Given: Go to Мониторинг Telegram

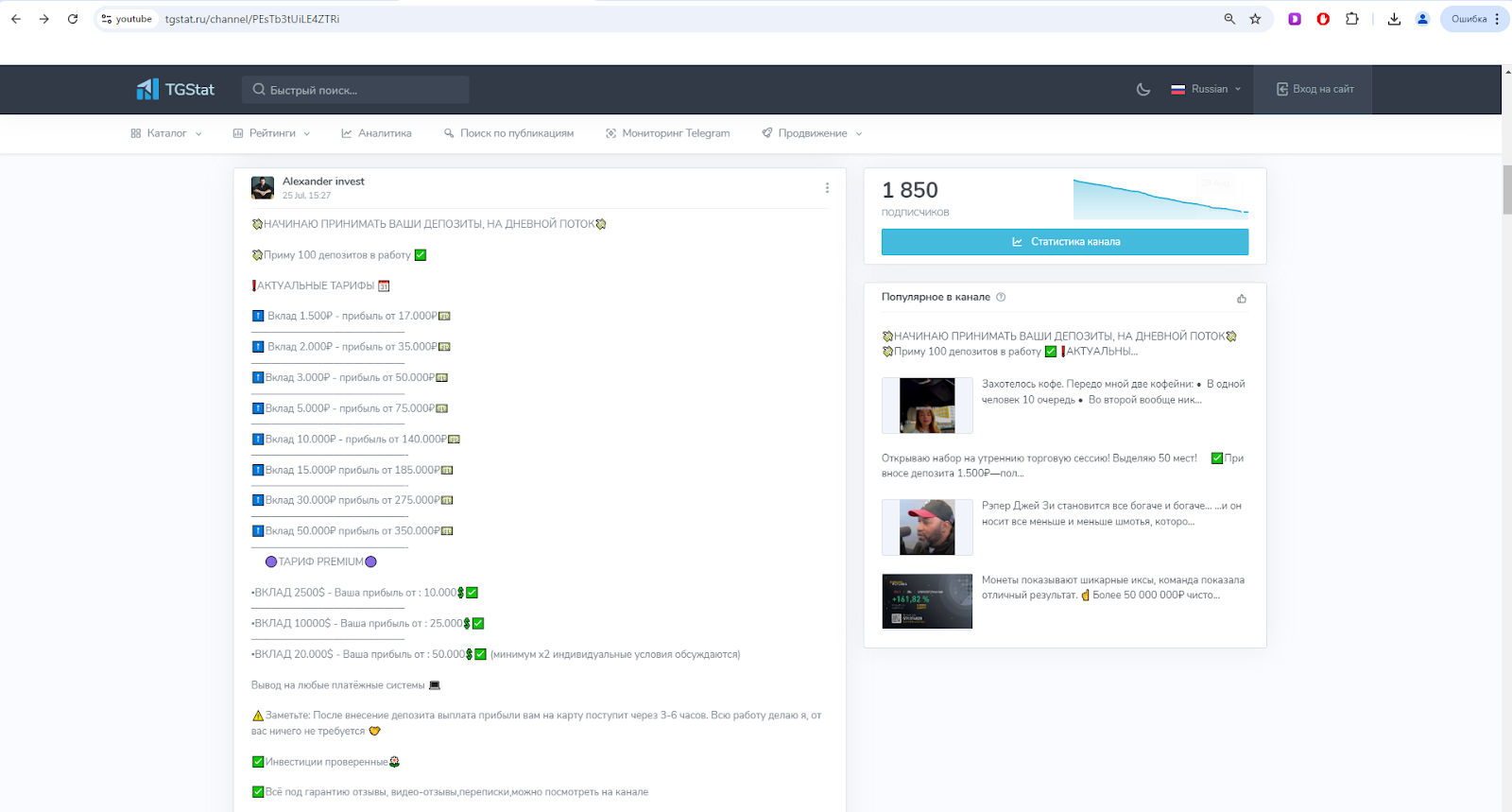Looking at the screenshot, I should coord(667,133).
